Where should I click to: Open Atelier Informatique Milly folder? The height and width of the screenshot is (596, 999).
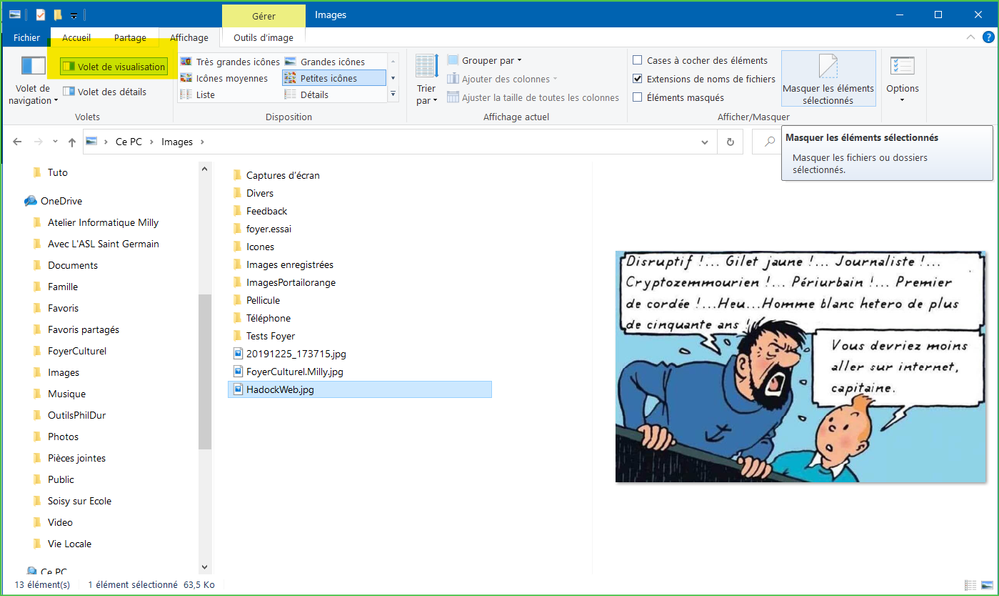pos(103,222)
